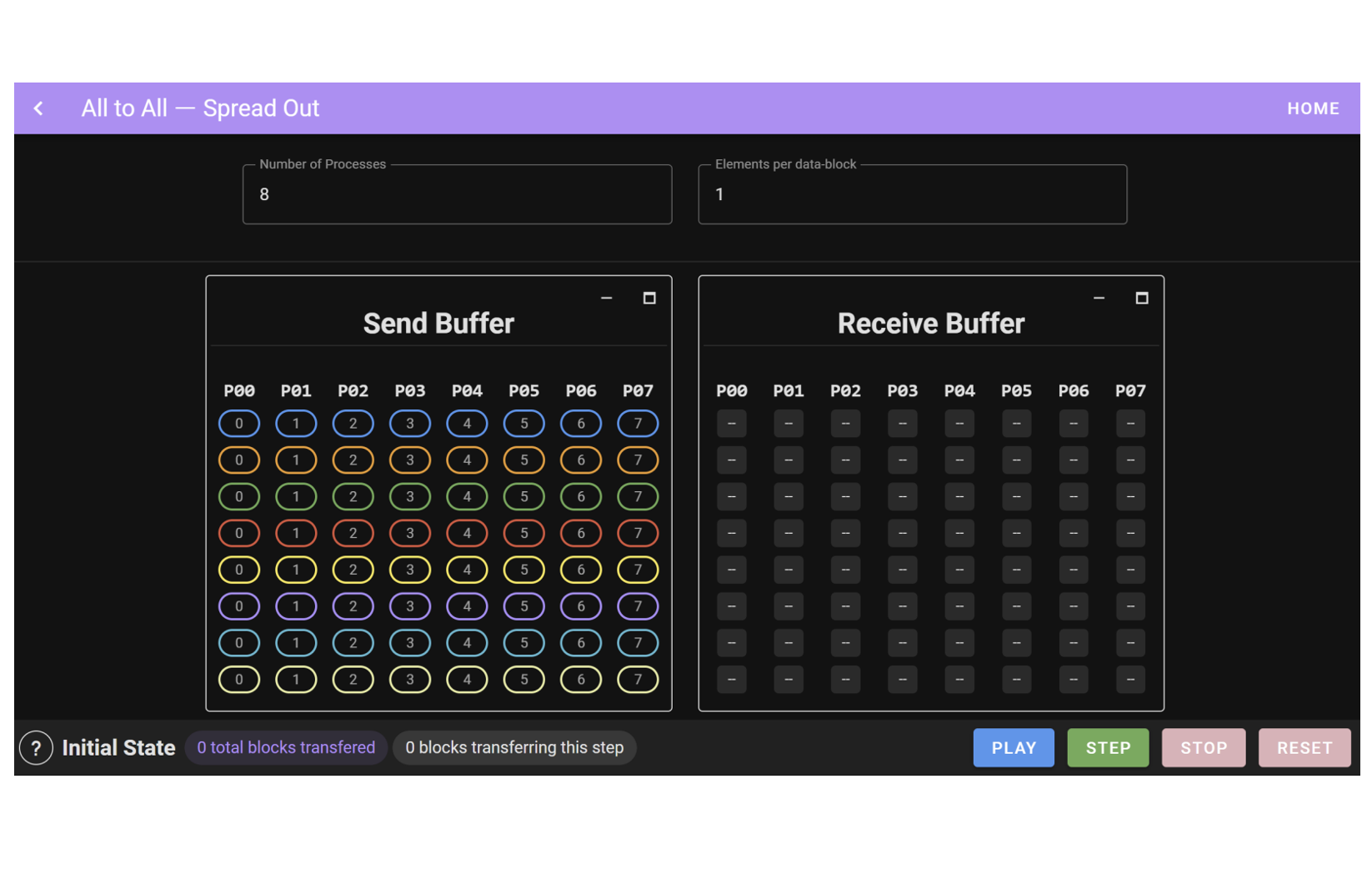Minimize the Receive Buffer panel
This screenshot has height=889, width=1372.
tap(1099, 298)
